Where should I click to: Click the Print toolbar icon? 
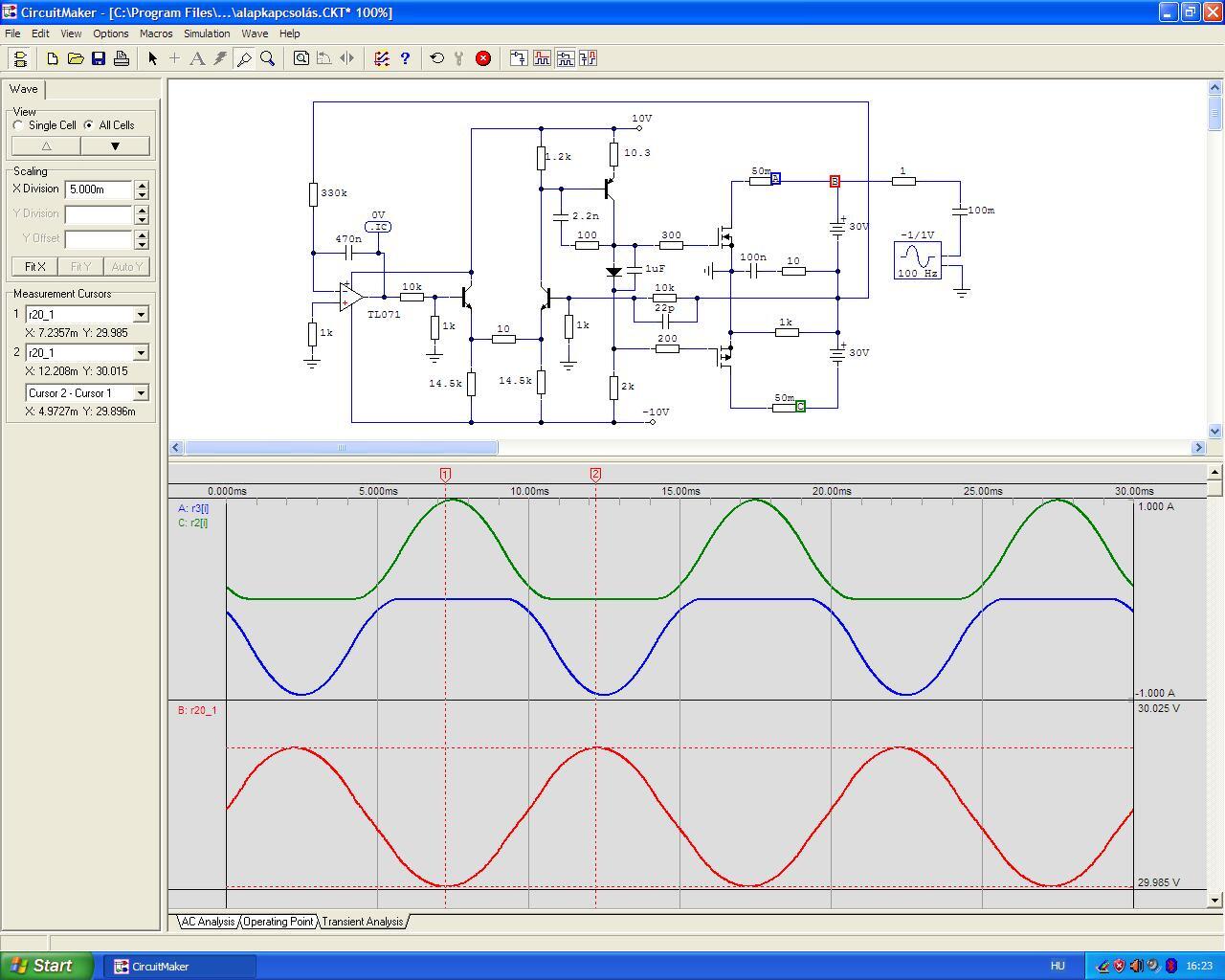(x=122, y=58)
